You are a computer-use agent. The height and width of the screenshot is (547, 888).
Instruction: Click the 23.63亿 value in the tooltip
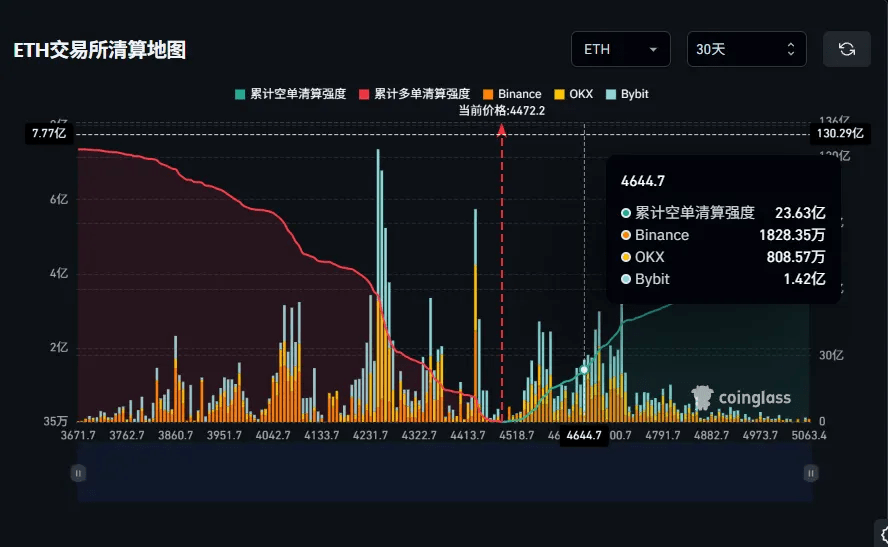coord(800,213)
